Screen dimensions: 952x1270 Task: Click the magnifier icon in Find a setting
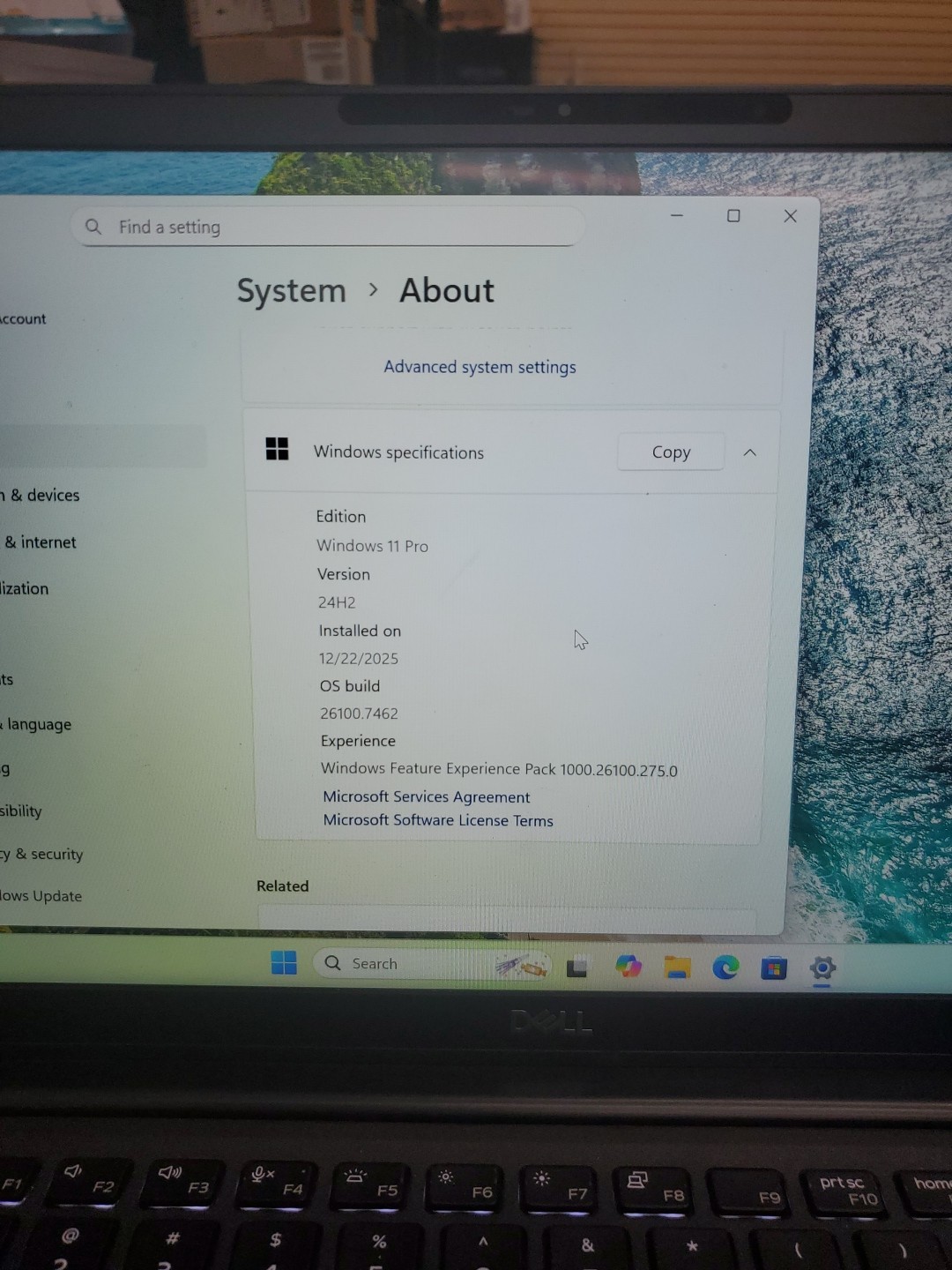click(93, 227)
